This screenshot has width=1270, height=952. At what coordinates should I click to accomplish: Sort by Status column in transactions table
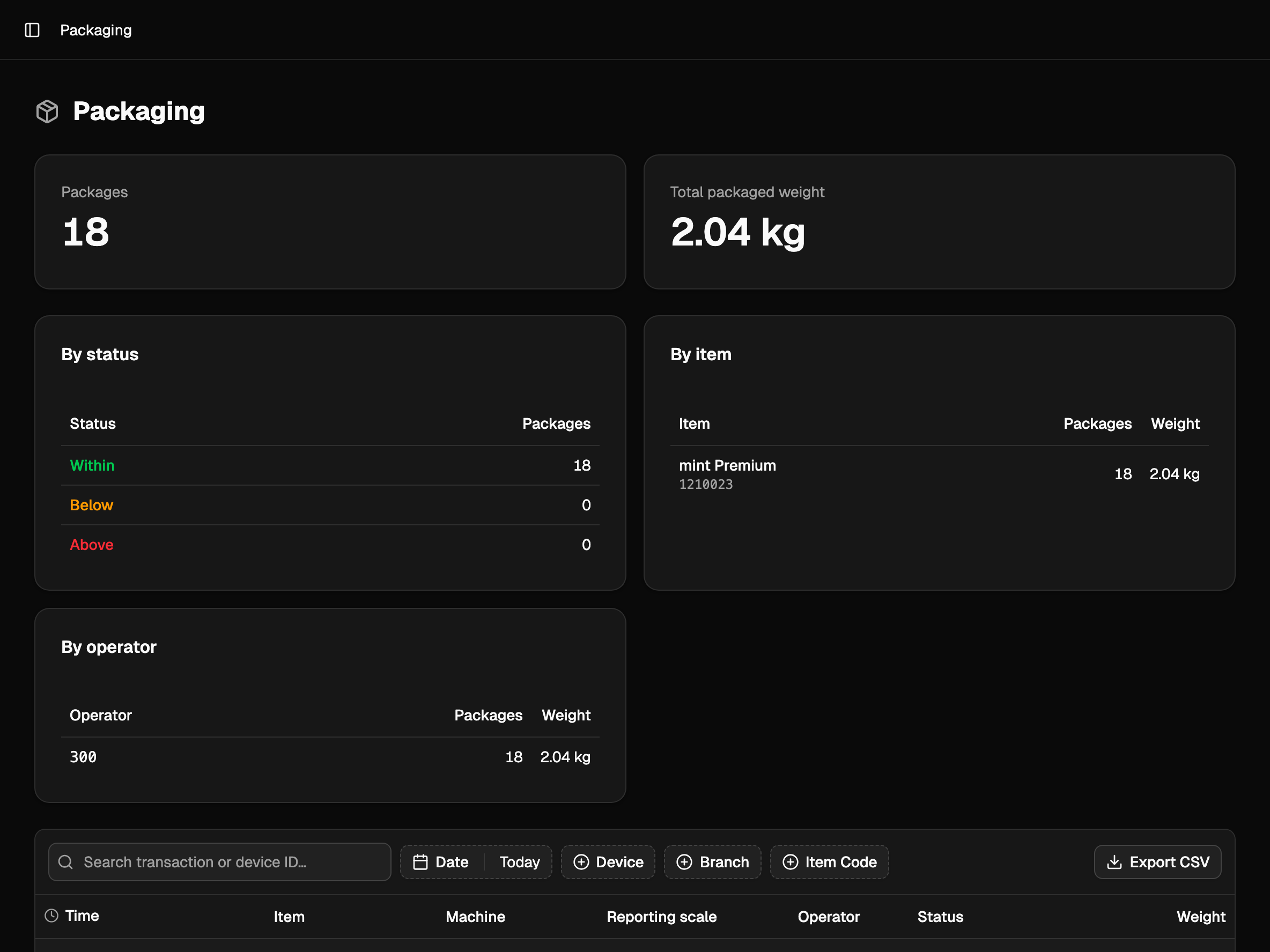[x=940, y=917]
